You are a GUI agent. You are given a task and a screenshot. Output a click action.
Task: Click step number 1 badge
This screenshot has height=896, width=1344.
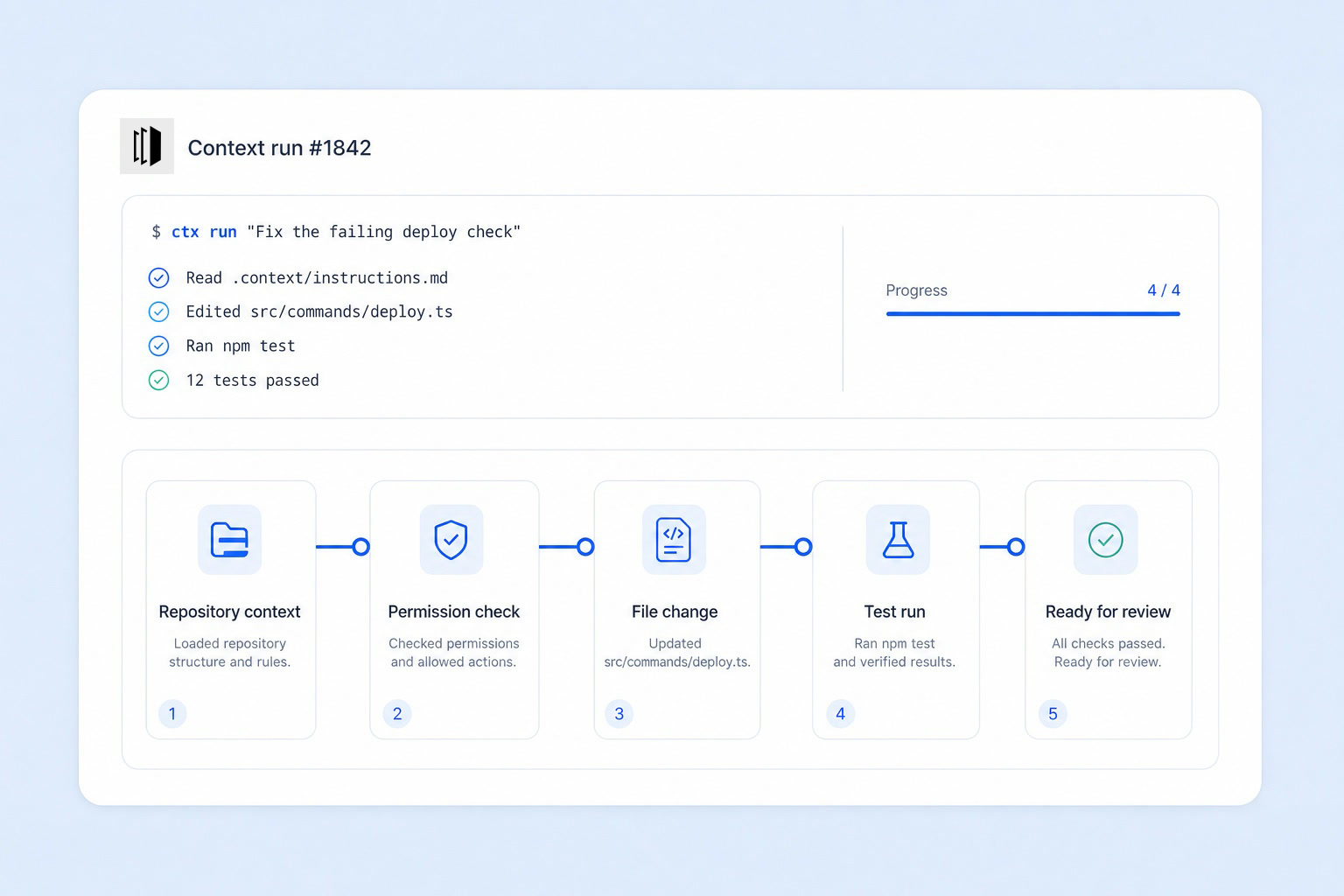172,714
